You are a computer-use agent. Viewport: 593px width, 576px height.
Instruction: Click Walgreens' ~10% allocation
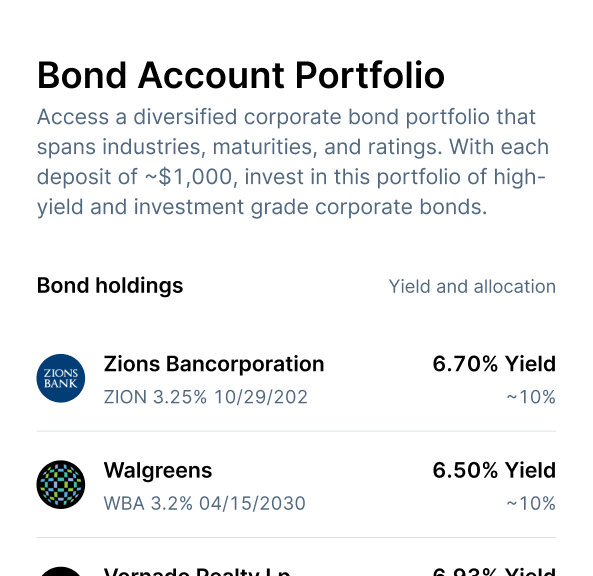pyautogui.click(x=531, y=503)
